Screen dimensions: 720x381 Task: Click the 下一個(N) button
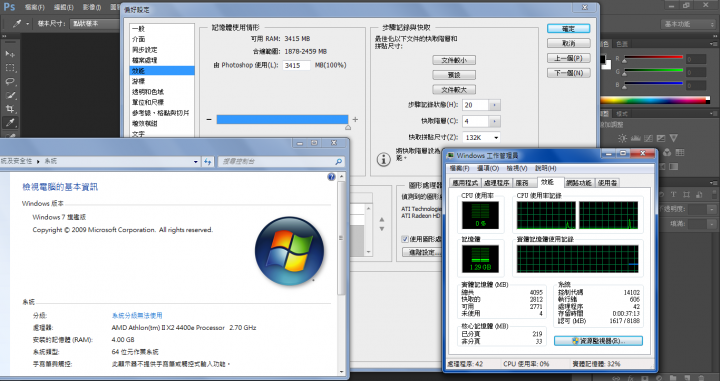click(568, 73)
